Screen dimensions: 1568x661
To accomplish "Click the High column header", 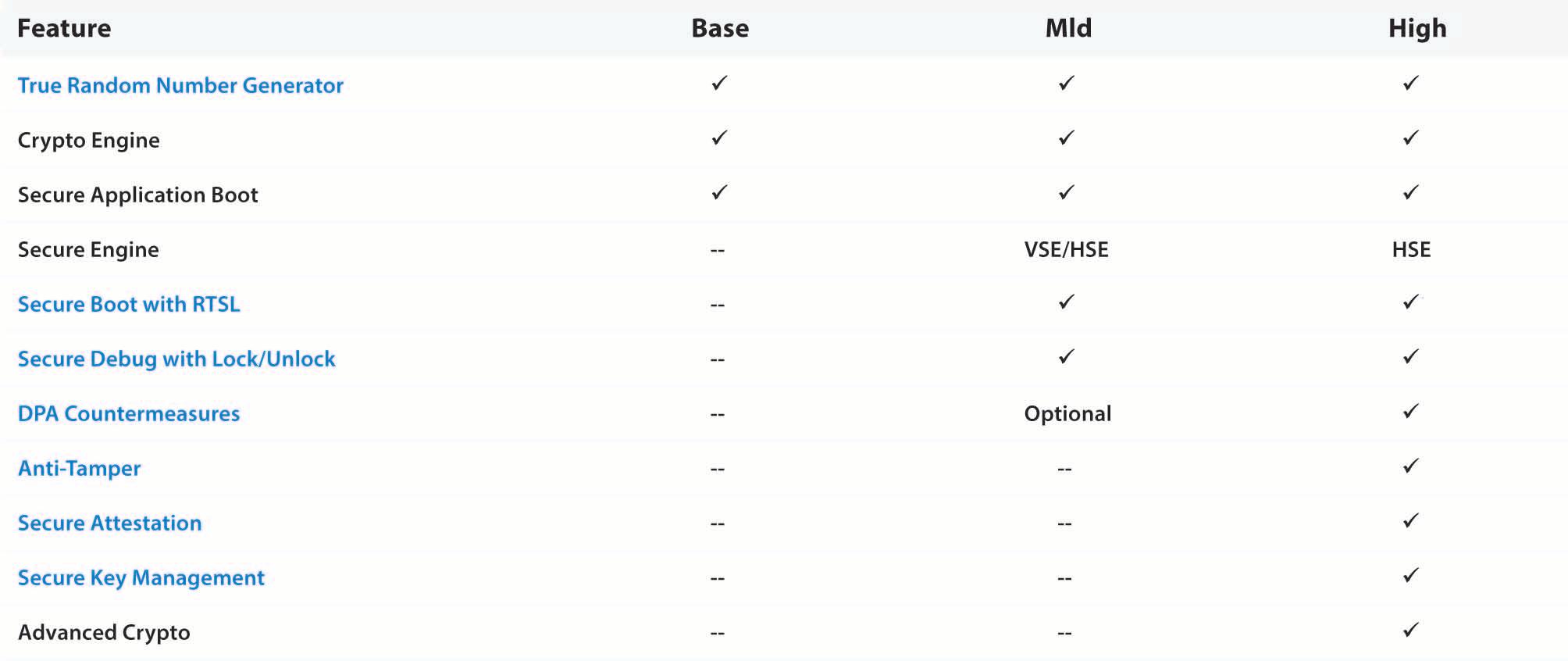I will (1417, 28).
